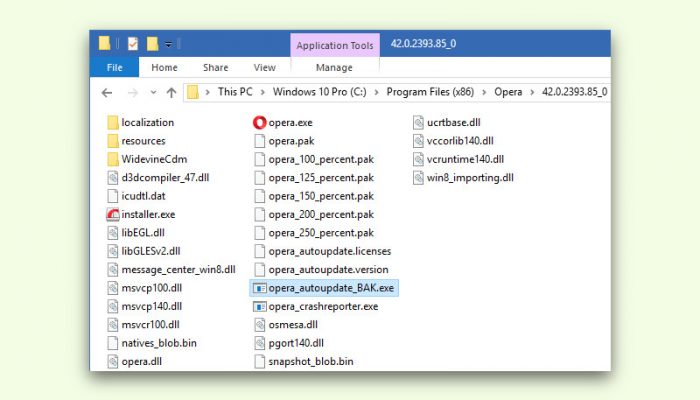Select the Application Tools contextual tab

335,45
